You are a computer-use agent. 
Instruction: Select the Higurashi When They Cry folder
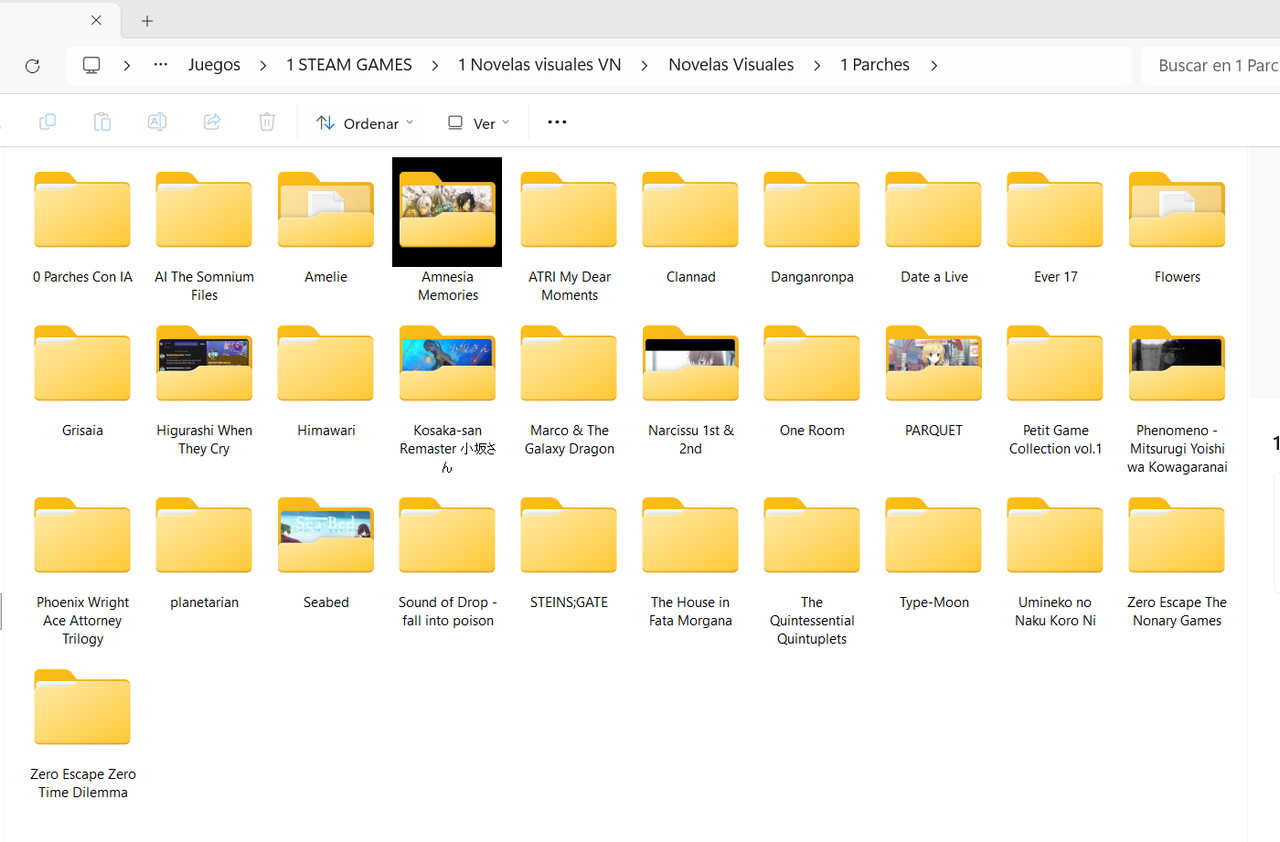(204, 364)
